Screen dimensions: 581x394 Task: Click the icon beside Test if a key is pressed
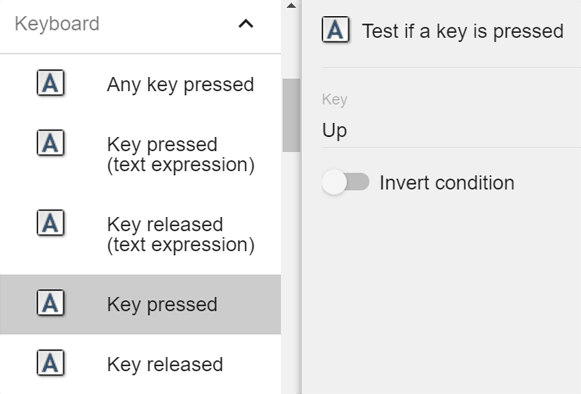335,29
